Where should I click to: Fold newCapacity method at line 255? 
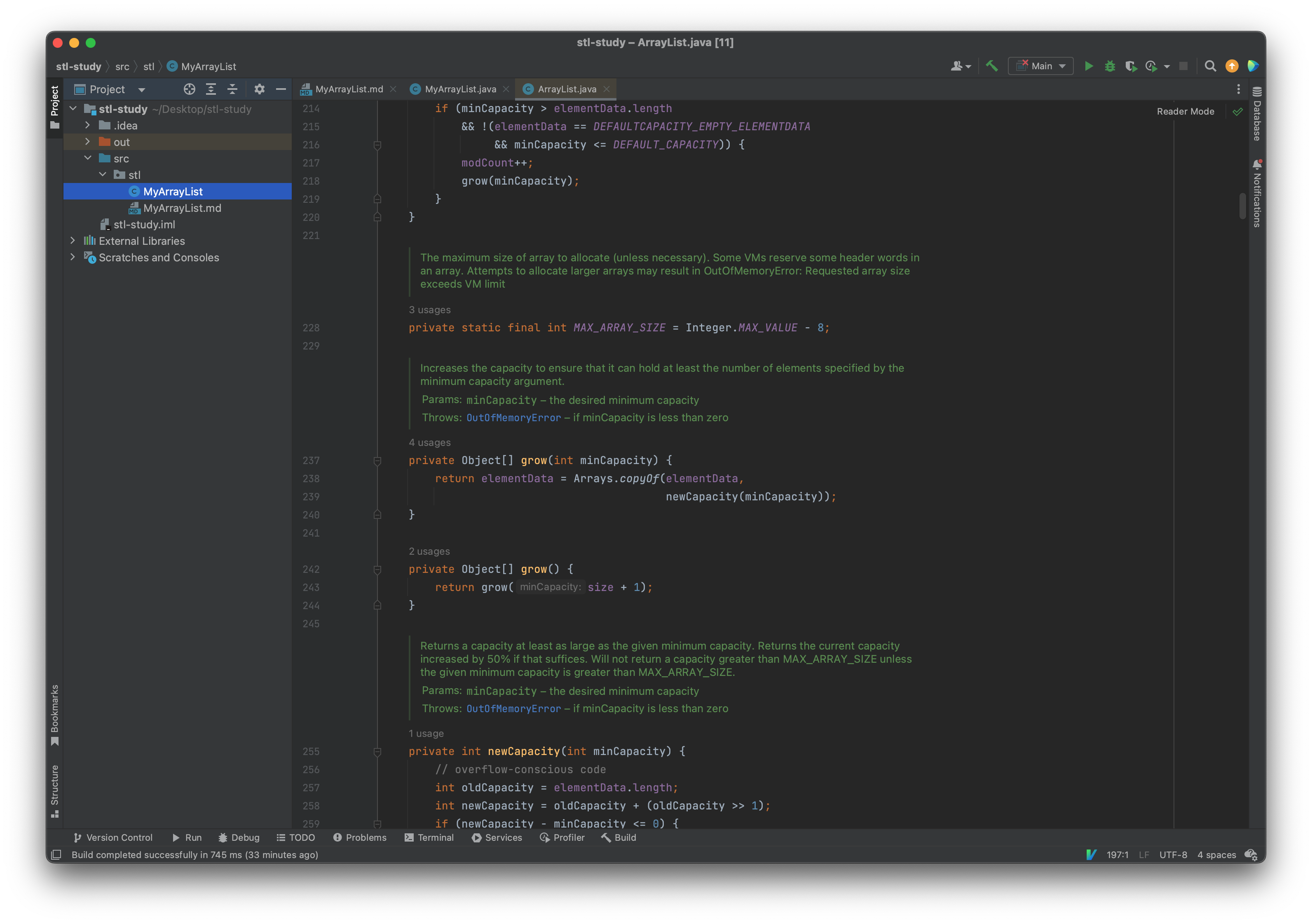pyautogui.click(x=377, y=752)
